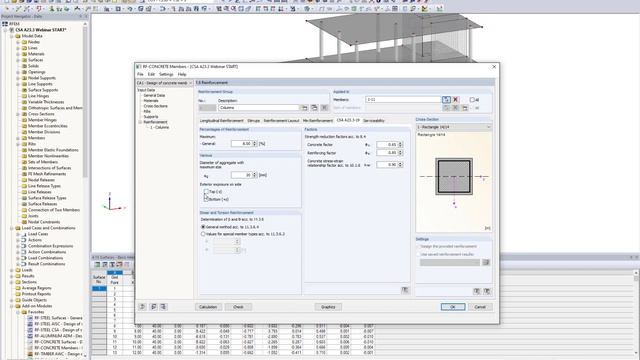Enable the Top (-z) exterior exposure checkbox
640x360 pixels.
(206, 191)
